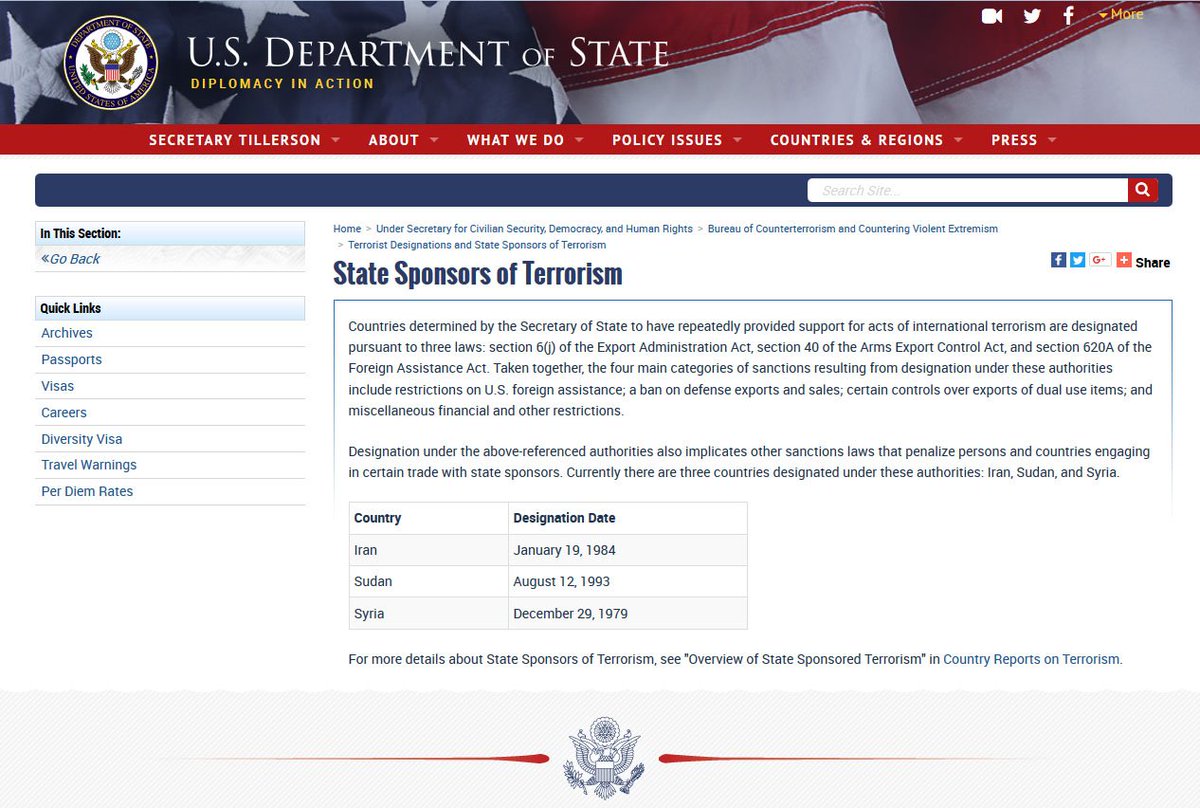The width and height of the screenshot is (1200, 808).
Task: Click the January 19, 1984 date cell
Action: 628,550
